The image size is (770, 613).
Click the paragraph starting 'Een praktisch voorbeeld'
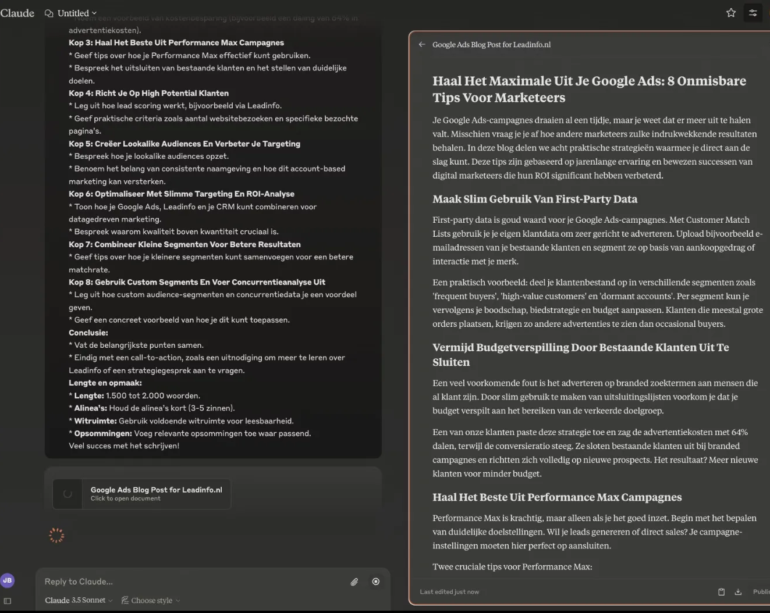tap(597, 303)
